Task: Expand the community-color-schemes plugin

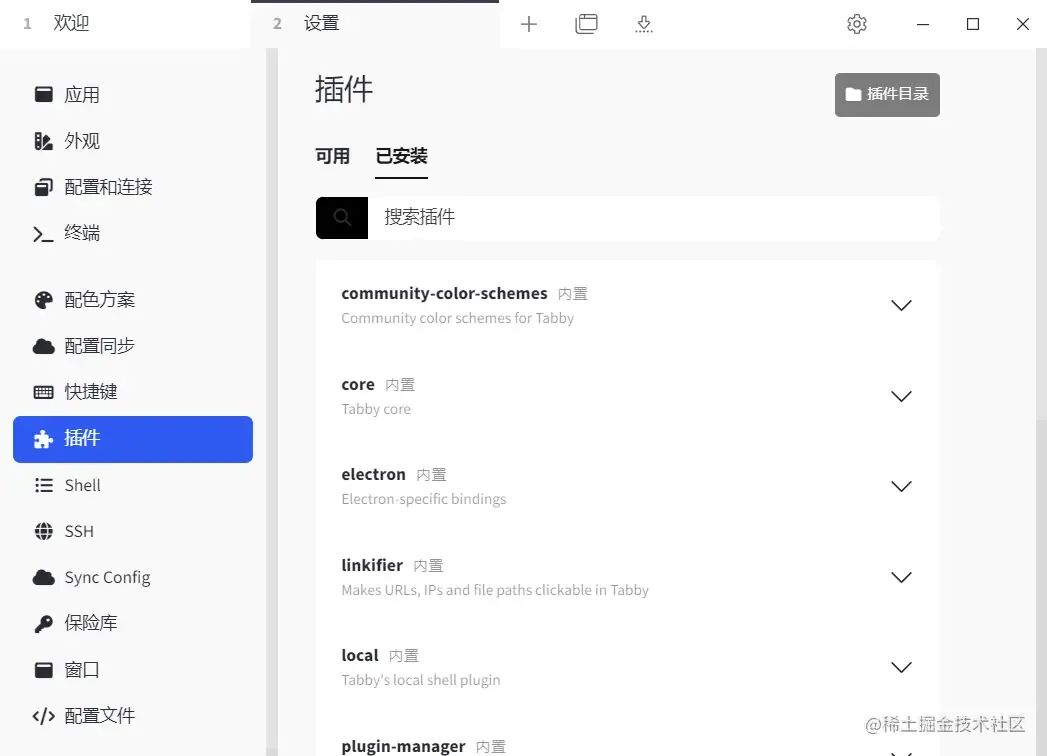Action: (x=901, y=305)
